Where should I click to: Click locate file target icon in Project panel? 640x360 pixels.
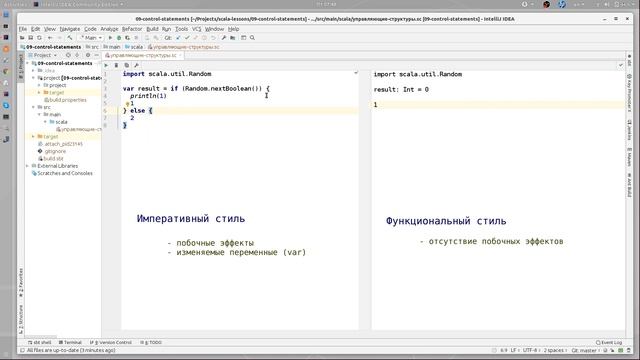(x=68, y=55)
